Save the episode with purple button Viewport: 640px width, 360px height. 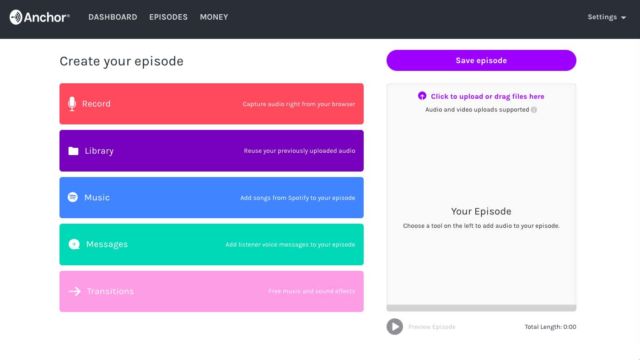pos(481,60)
